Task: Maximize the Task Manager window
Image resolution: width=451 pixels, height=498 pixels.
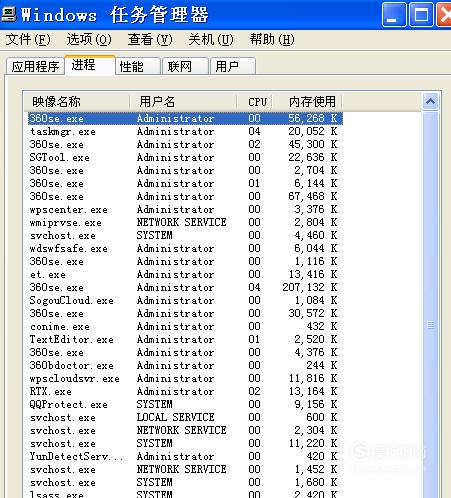Action: 421,14
